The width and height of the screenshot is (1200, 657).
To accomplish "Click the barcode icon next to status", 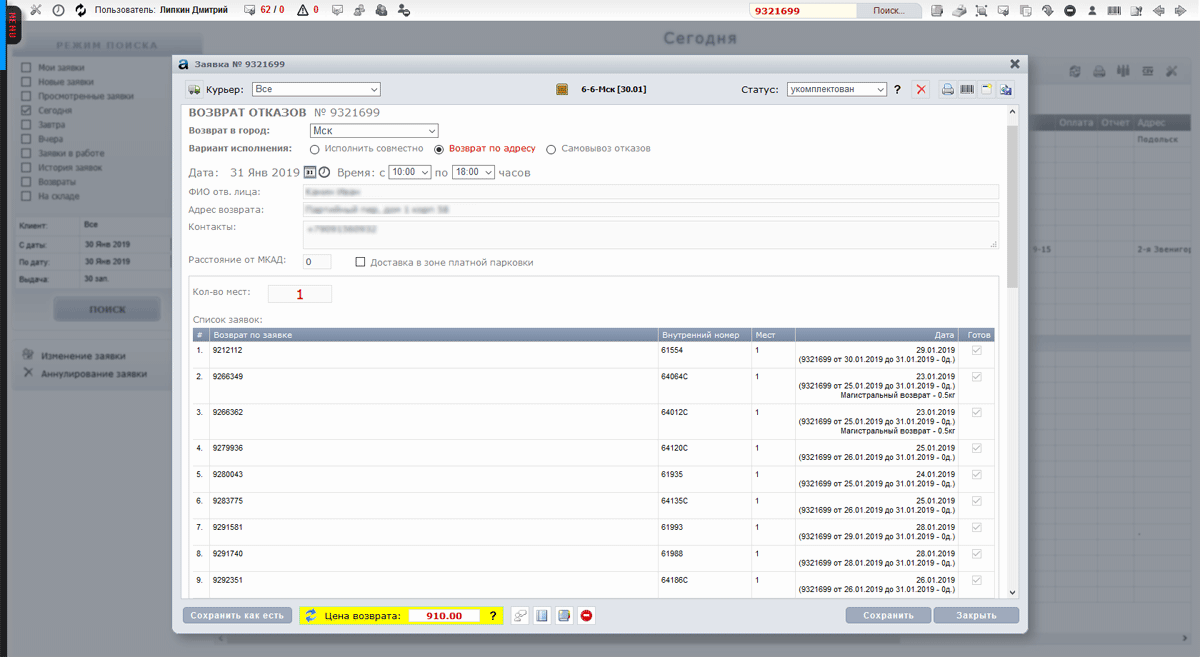I will (967, 90).
